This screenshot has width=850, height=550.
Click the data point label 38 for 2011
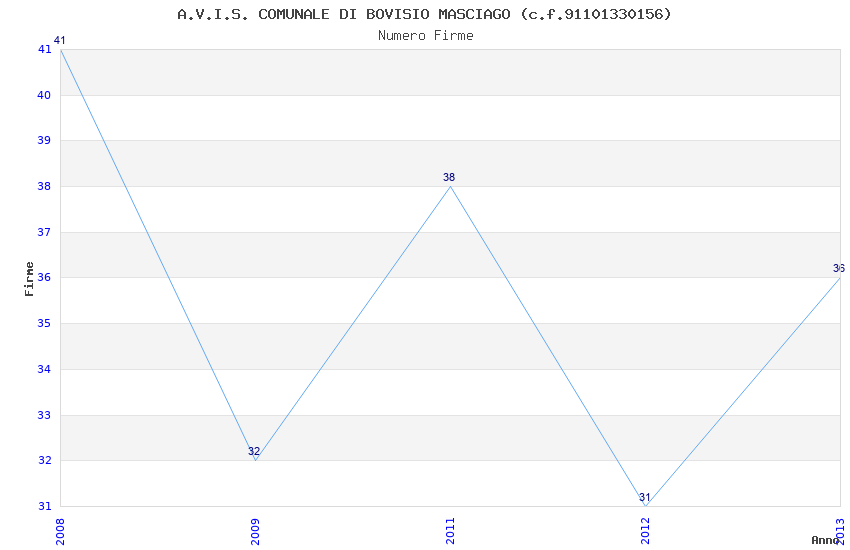click(x=449, y=177)
